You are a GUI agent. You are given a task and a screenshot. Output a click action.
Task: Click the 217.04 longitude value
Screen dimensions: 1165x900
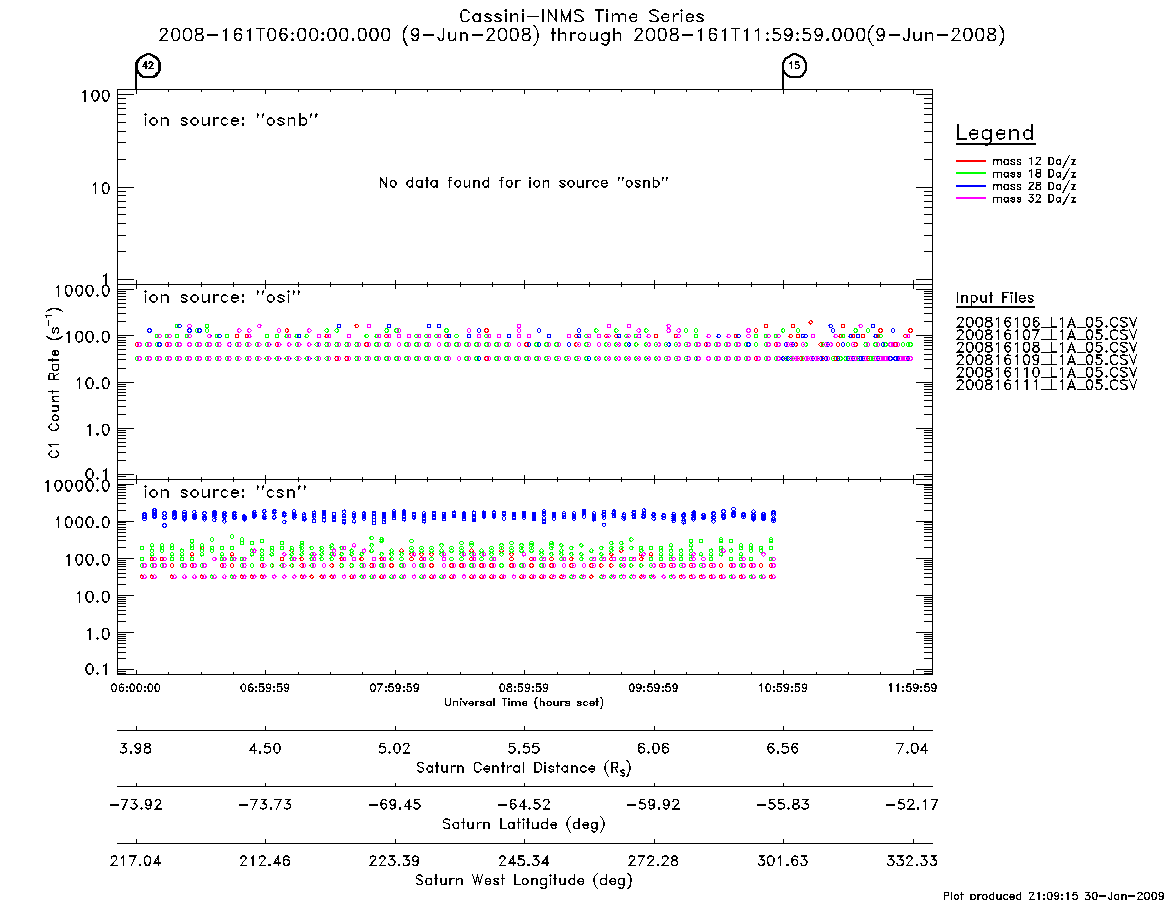point(135,861)
